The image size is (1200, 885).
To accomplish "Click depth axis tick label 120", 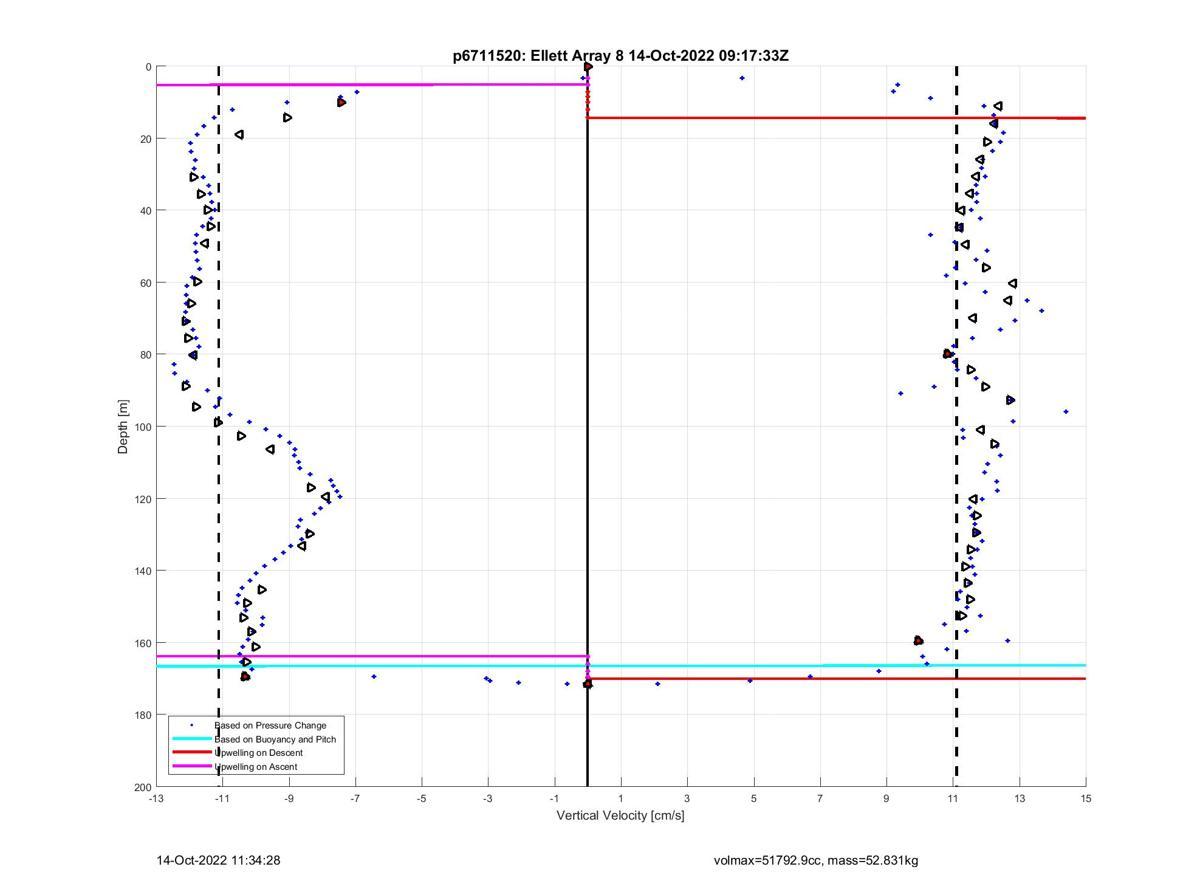I will click(x=142, y=499).
